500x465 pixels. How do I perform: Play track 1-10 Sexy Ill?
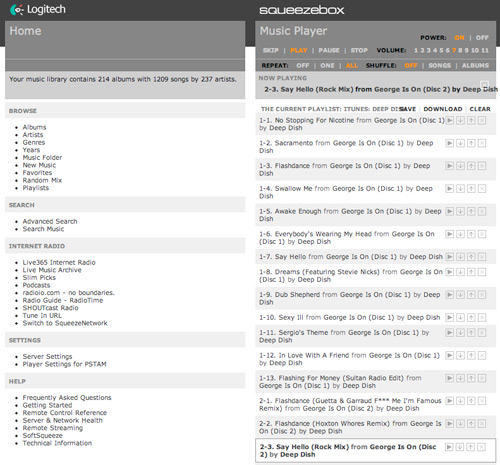coord(450,317)
